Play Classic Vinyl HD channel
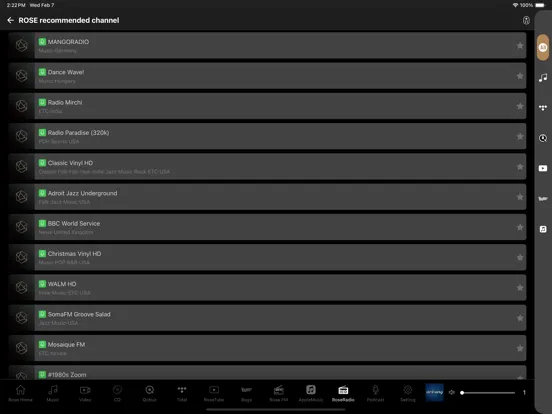This screenshot has width=552, height=414. coord(267,167)
